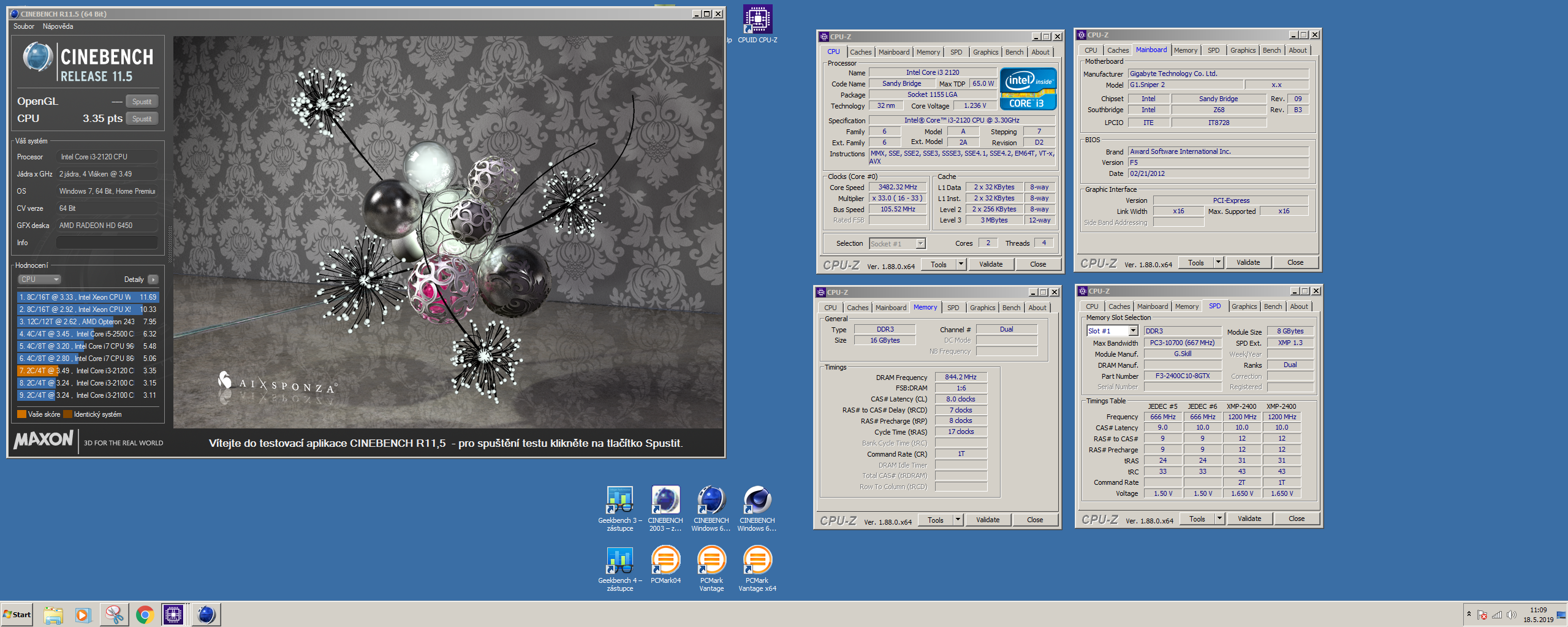Launch Windows Media Player from taskbar

pyautogui.click(x=83, y=614)
